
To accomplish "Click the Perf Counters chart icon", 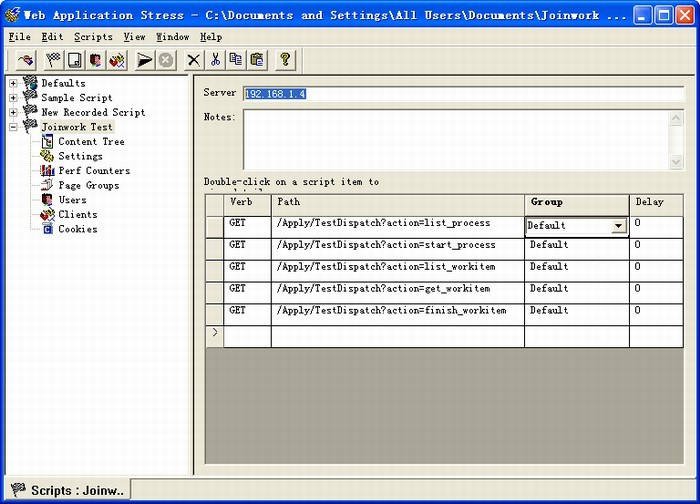I will (x=47, y=171).
